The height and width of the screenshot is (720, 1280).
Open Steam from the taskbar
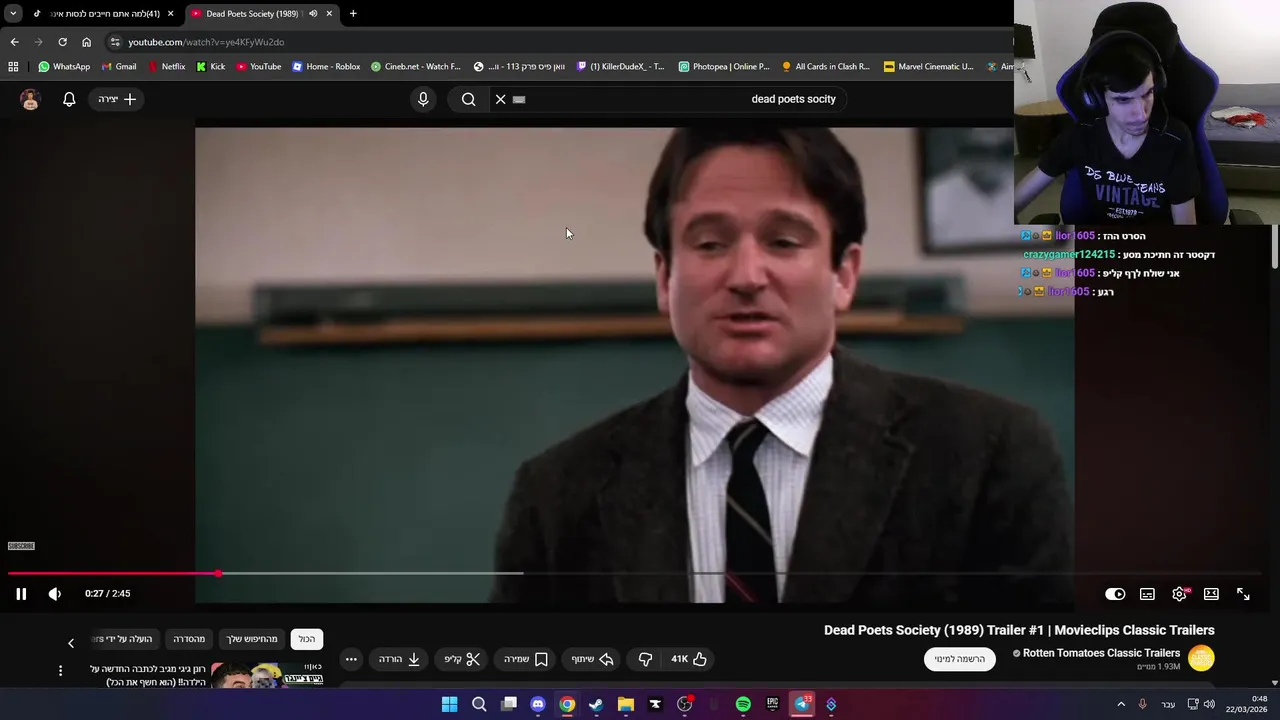coord(596,704)
